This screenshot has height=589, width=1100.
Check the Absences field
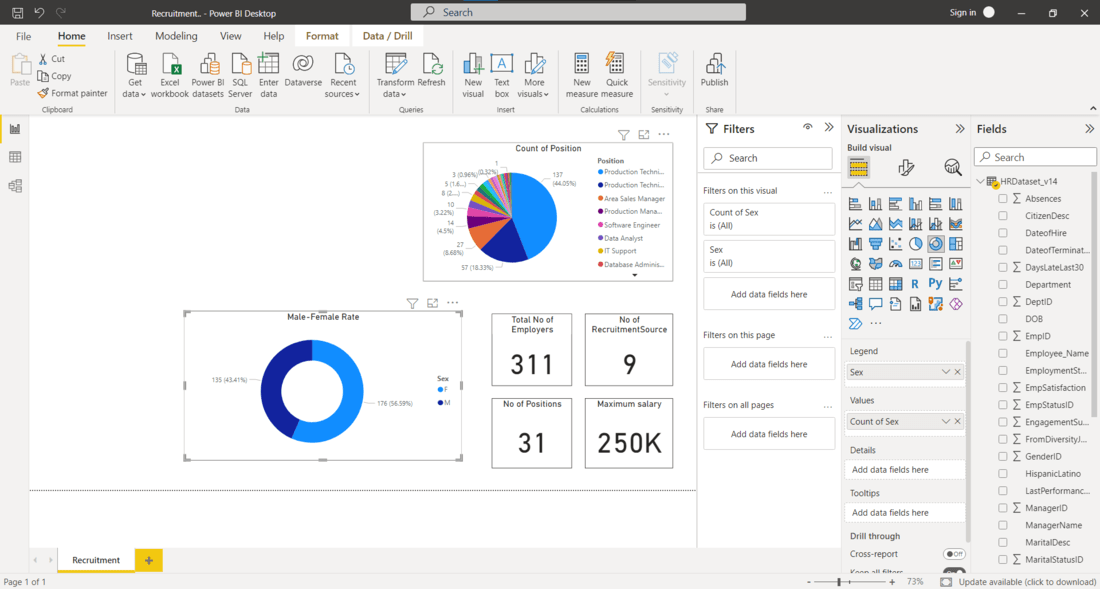click(x=1002, y=198)
